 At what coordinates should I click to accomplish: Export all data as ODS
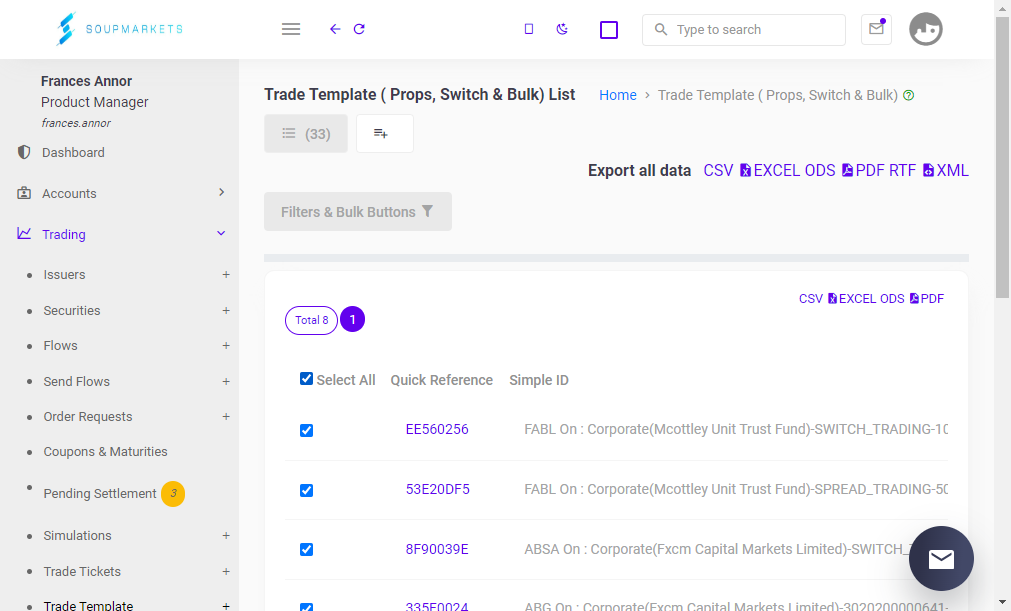[x=820, y=171]
